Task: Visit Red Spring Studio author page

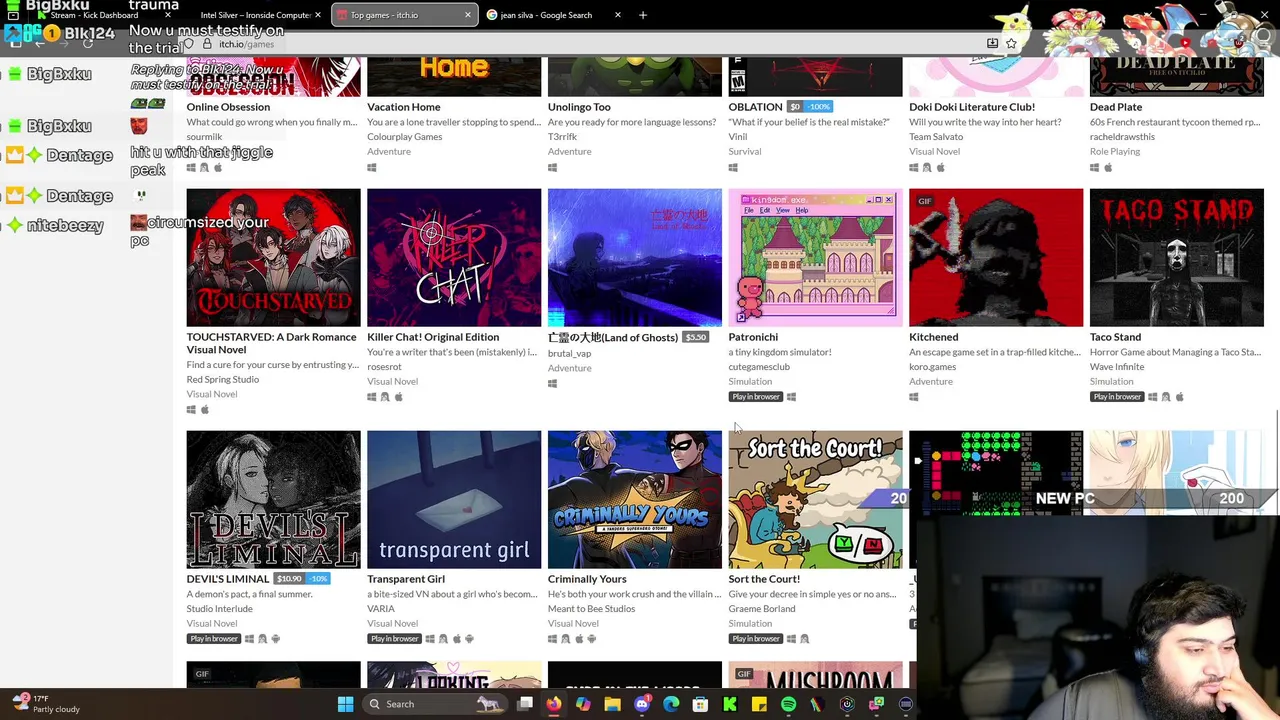Action: click(222, 380)
